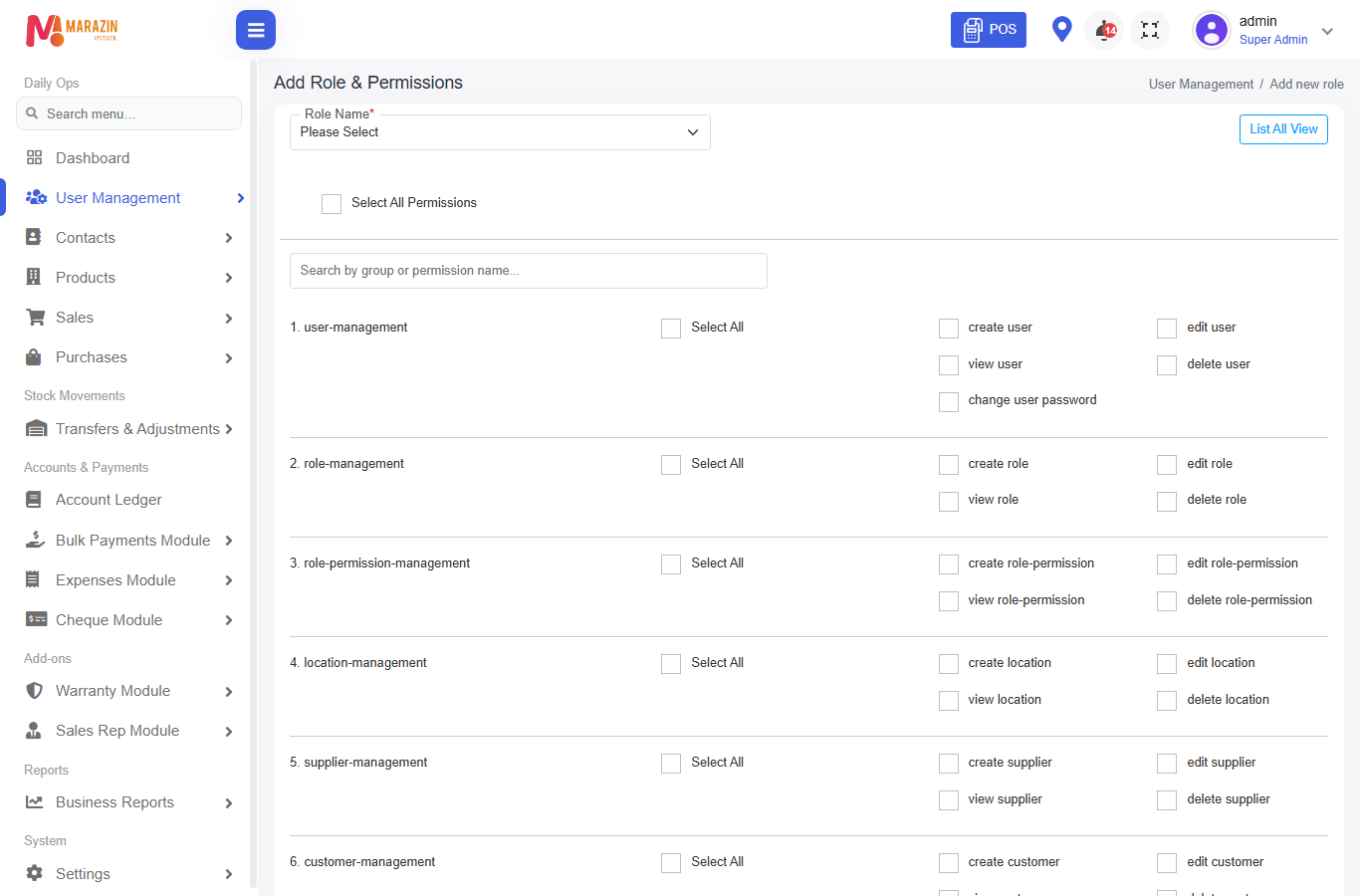
Task: Click the Dashboard grid icon
Action: (x=34, y=157)
